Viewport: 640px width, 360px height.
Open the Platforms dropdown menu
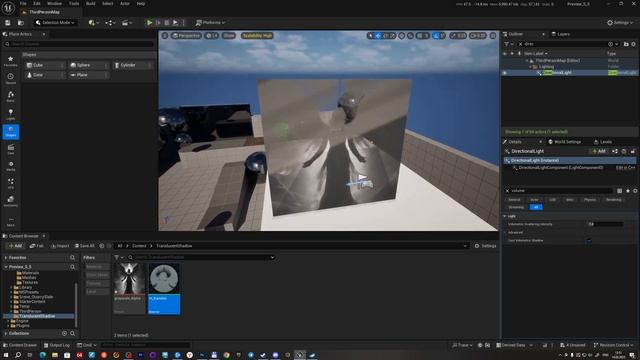point(211,23)
